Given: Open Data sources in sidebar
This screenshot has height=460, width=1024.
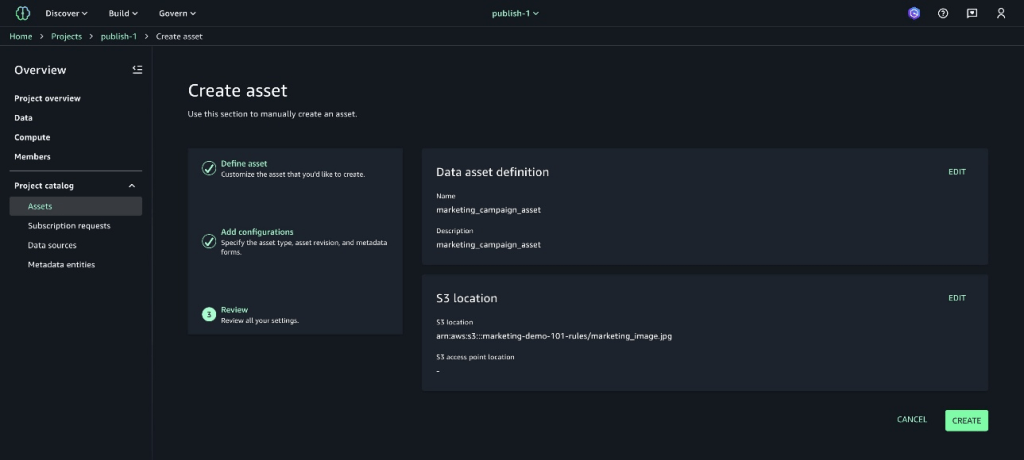Looking at the screenshot, I should coord(52,245).
